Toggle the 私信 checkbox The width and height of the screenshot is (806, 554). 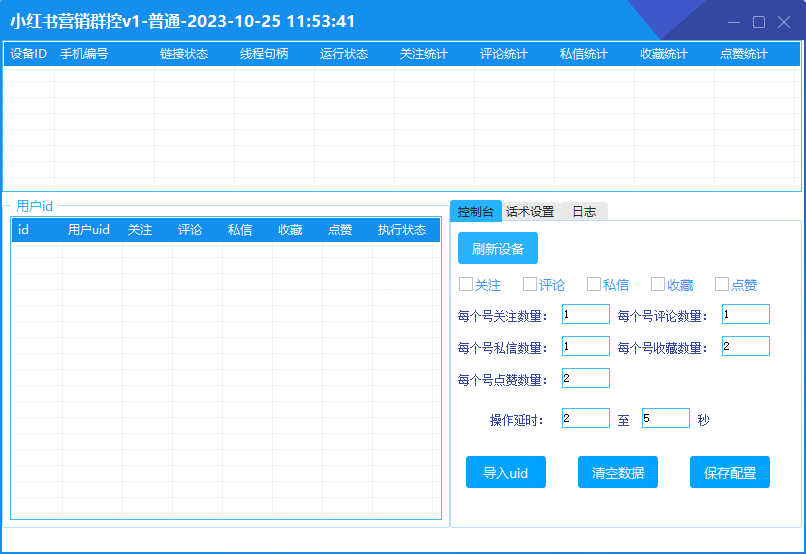(x=594, y=285)
